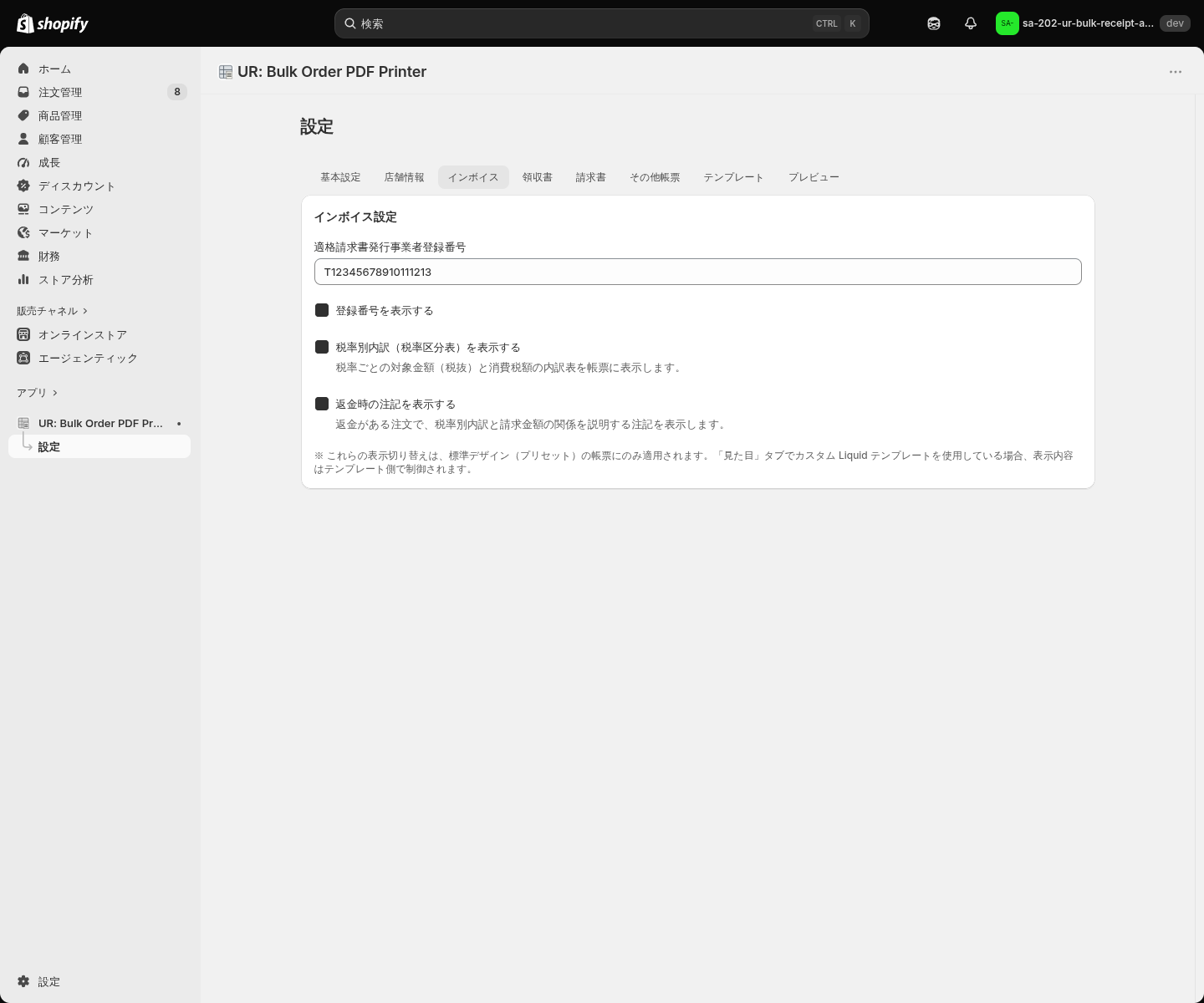Click the 検索 search field

[602, 23]
